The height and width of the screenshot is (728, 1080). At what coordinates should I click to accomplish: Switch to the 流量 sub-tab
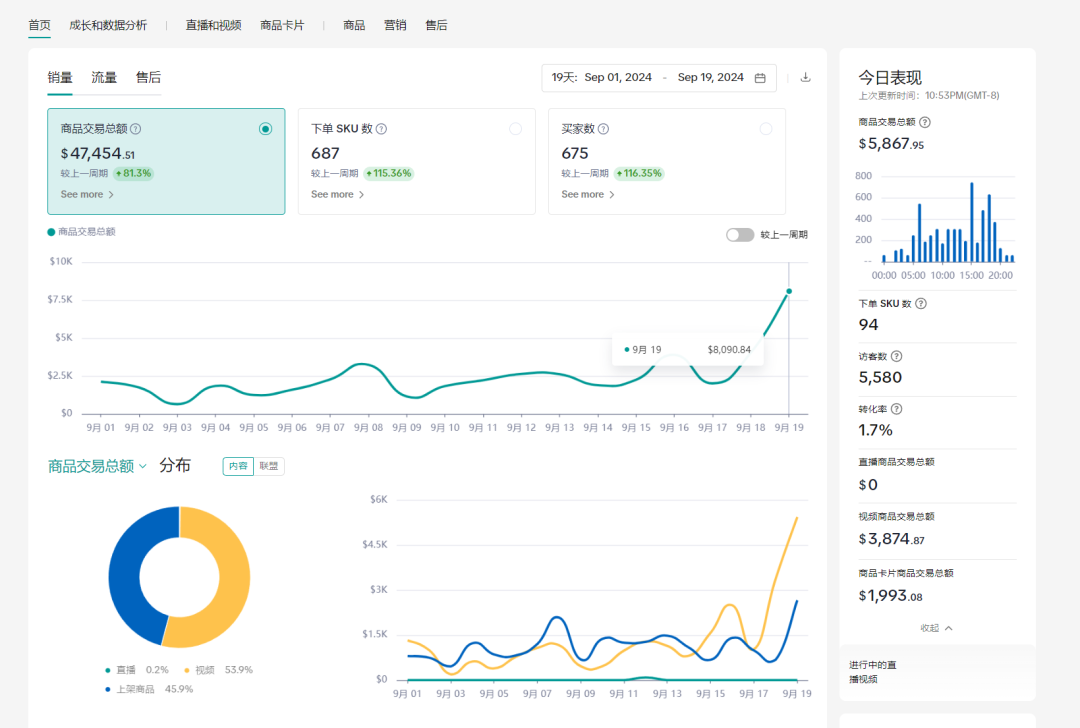point(104,78)
